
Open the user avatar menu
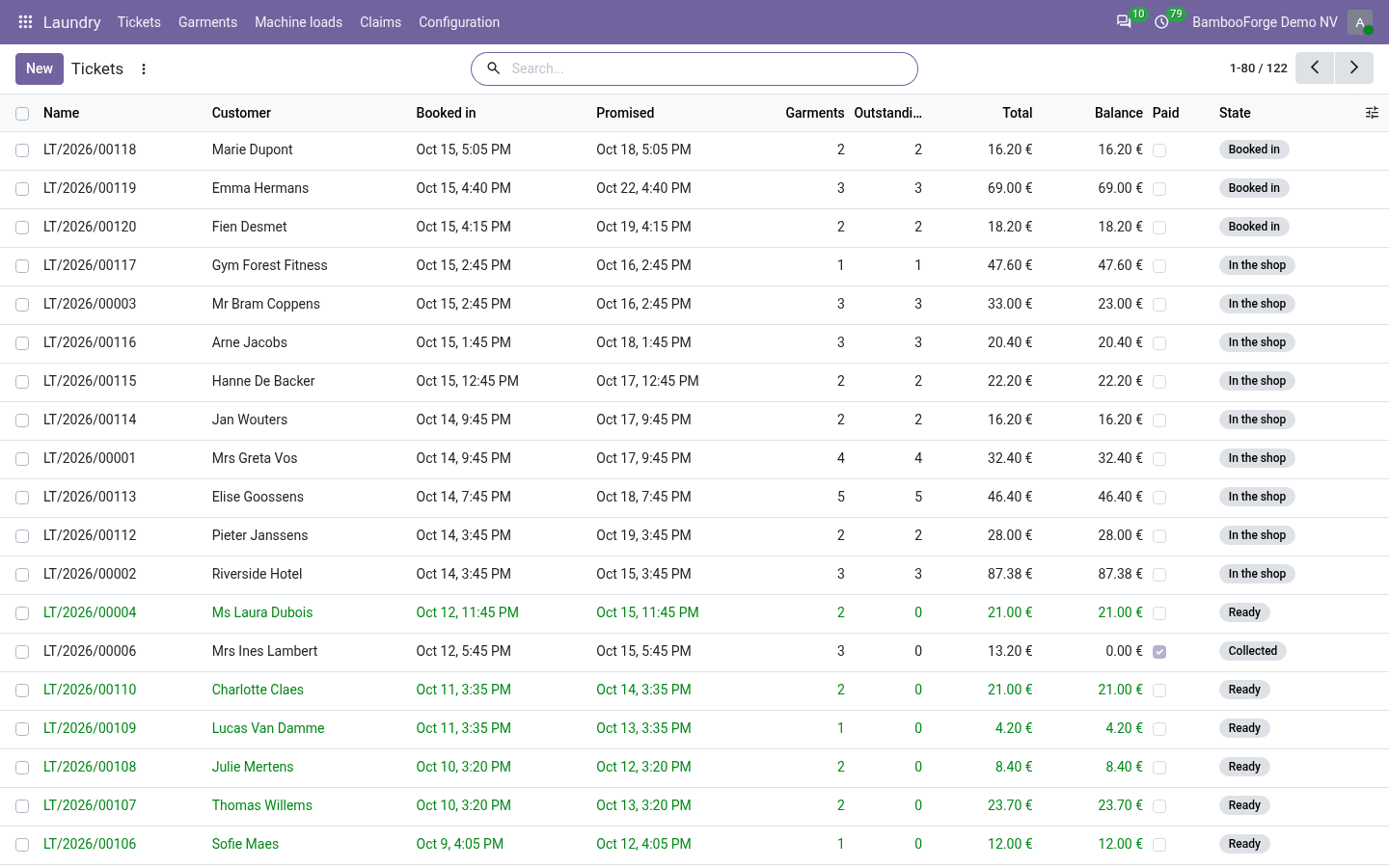coord(1360,22)
